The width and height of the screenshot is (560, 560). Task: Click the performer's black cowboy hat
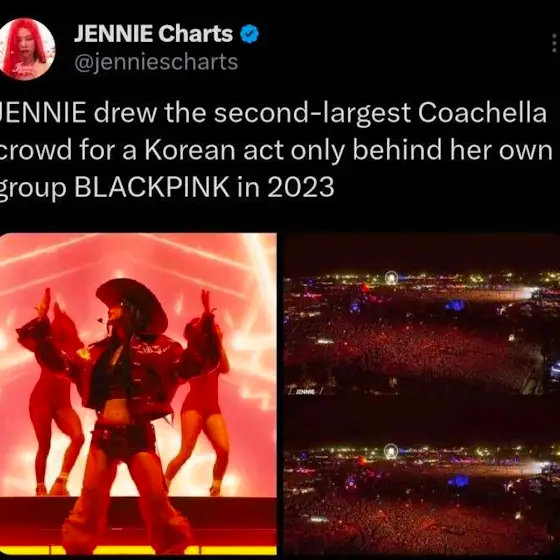coord(132,305)
